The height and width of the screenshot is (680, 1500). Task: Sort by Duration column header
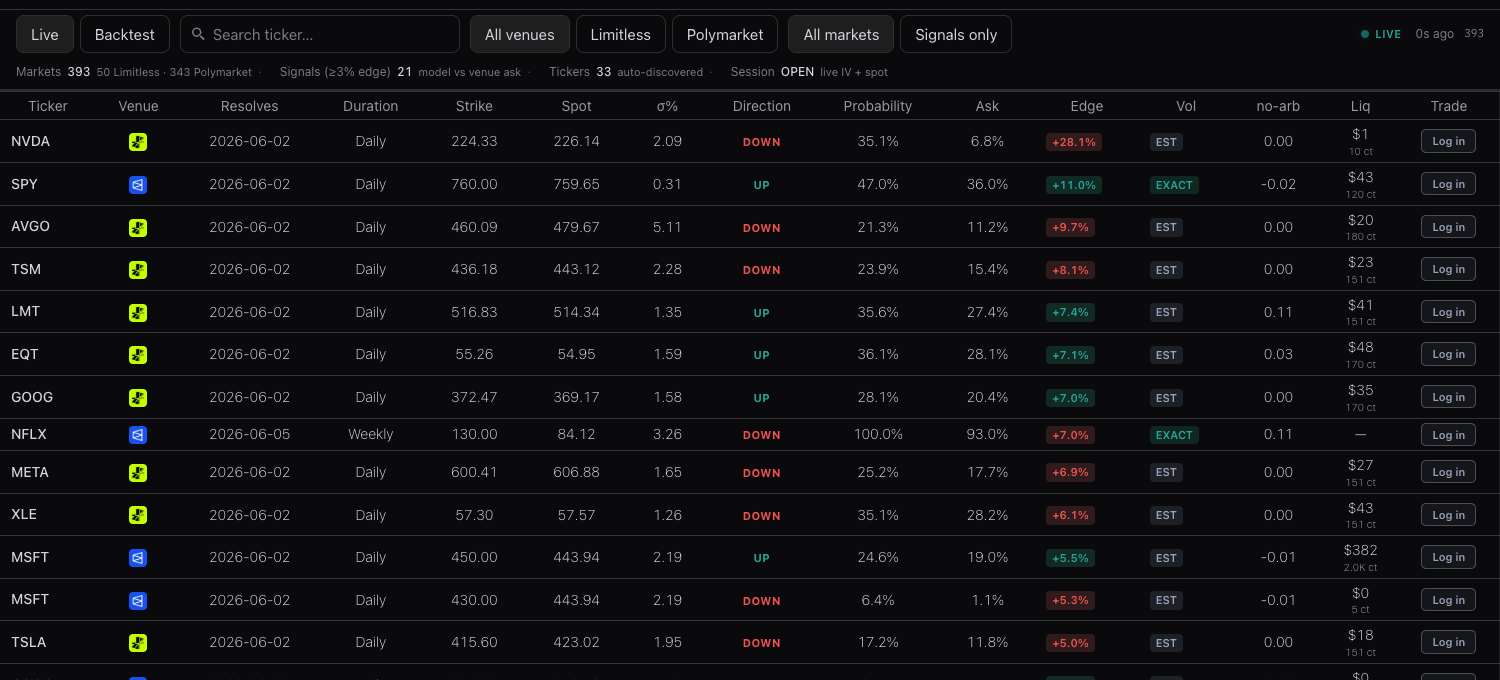[370, 106]
